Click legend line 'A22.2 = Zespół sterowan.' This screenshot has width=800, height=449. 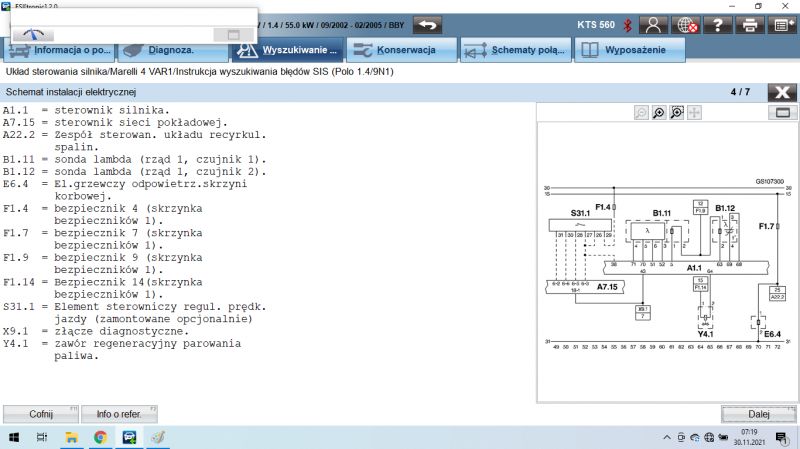coord(134,135)
